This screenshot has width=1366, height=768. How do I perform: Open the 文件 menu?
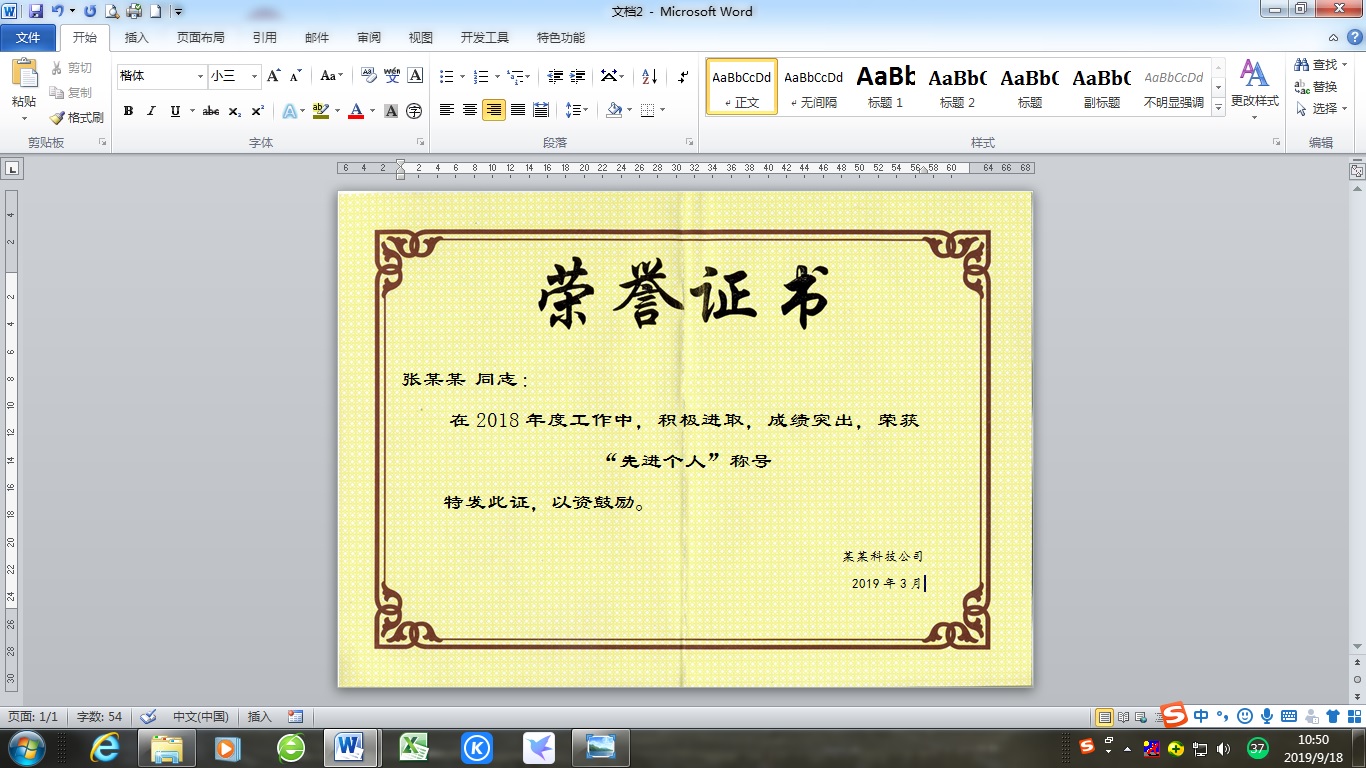click(29, 37)
